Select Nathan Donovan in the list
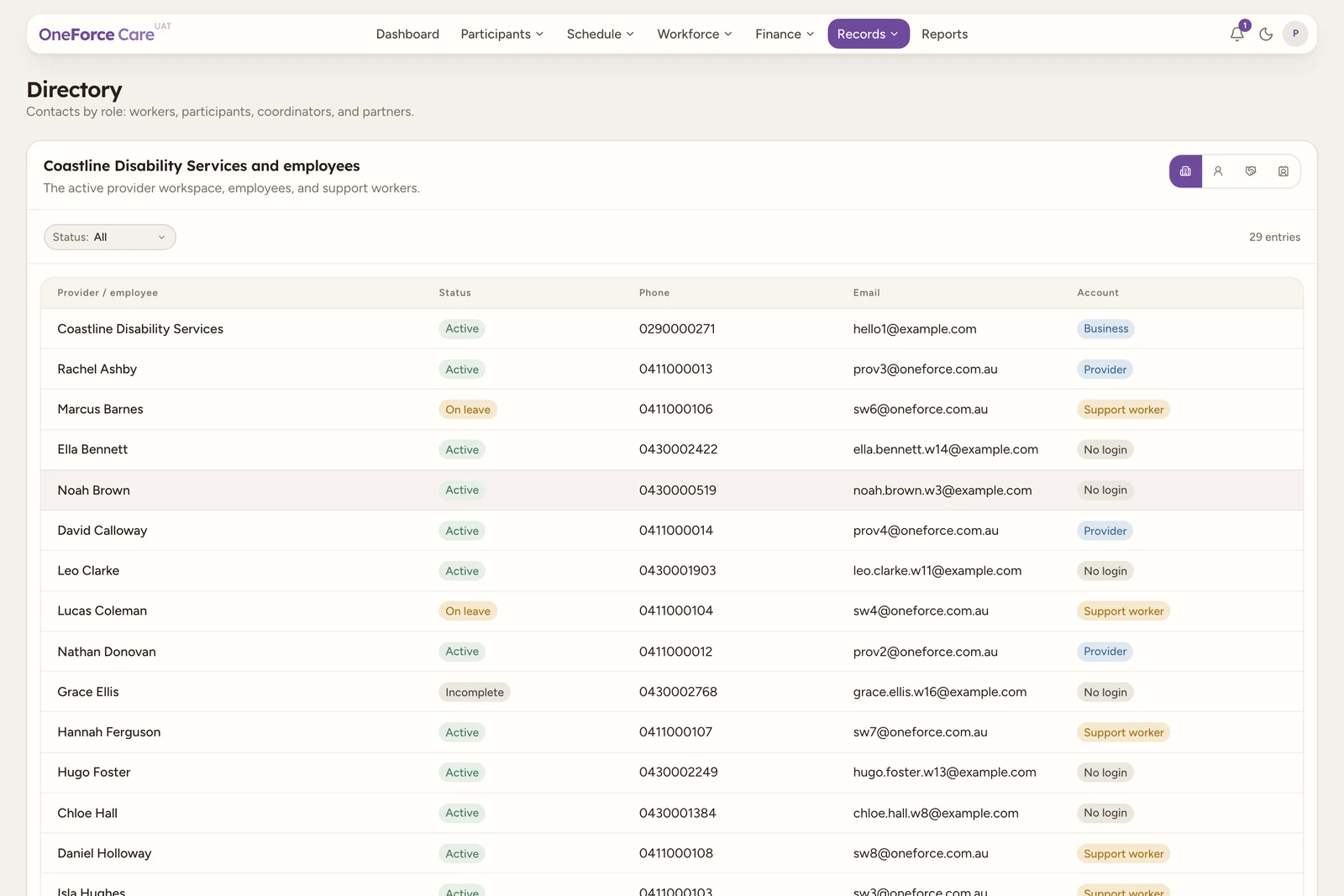Viewport: 1344px width, 896px height. point(672,652)
